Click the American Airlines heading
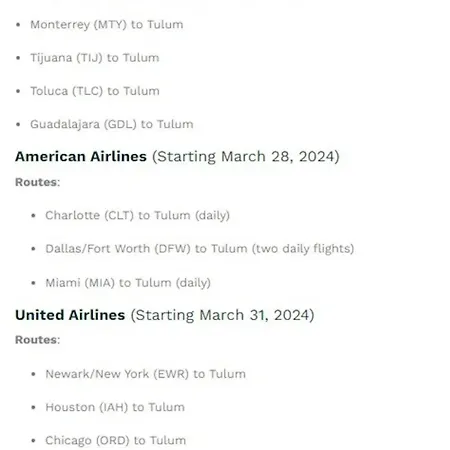Screen dimensions: 450x450 81,156
